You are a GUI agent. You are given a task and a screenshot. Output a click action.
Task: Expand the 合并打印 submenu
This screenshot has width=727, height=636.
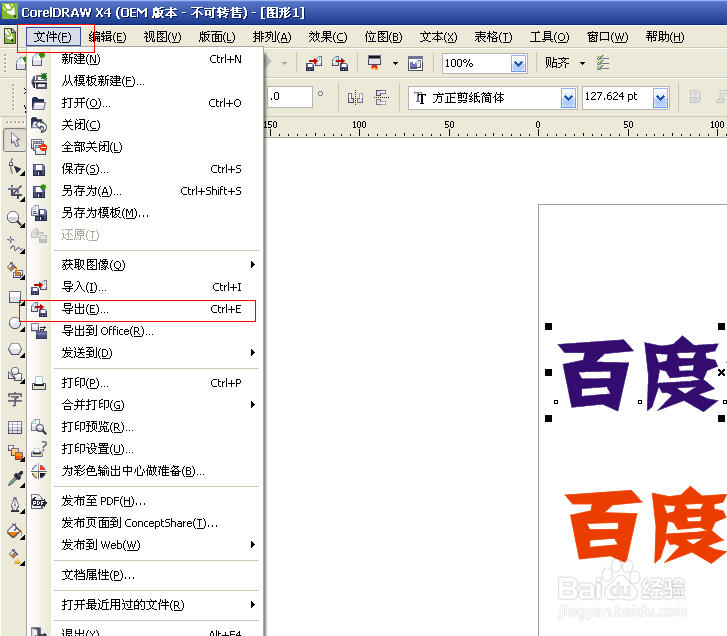pos(253,405)
